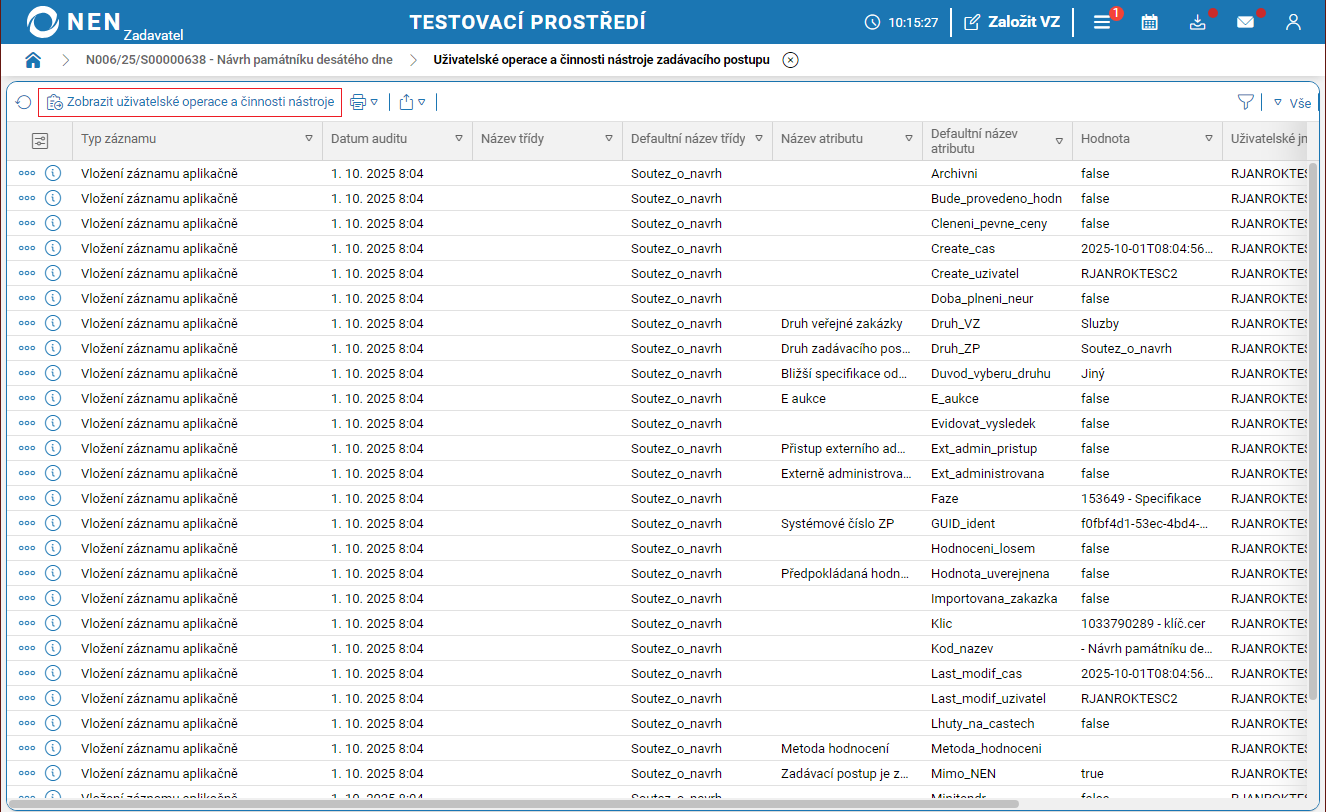Click the home icon in breadcrumb

[x=33, y=60]
